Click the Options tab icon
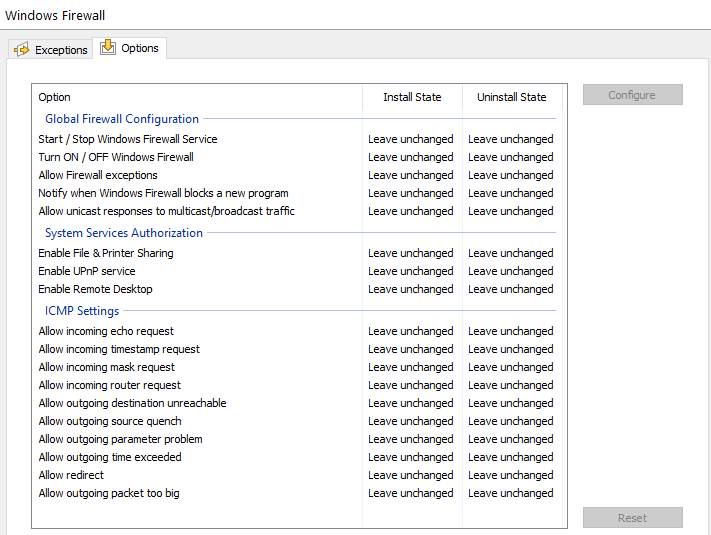Screen dimensions: 711x535 [x=108, y=47]
